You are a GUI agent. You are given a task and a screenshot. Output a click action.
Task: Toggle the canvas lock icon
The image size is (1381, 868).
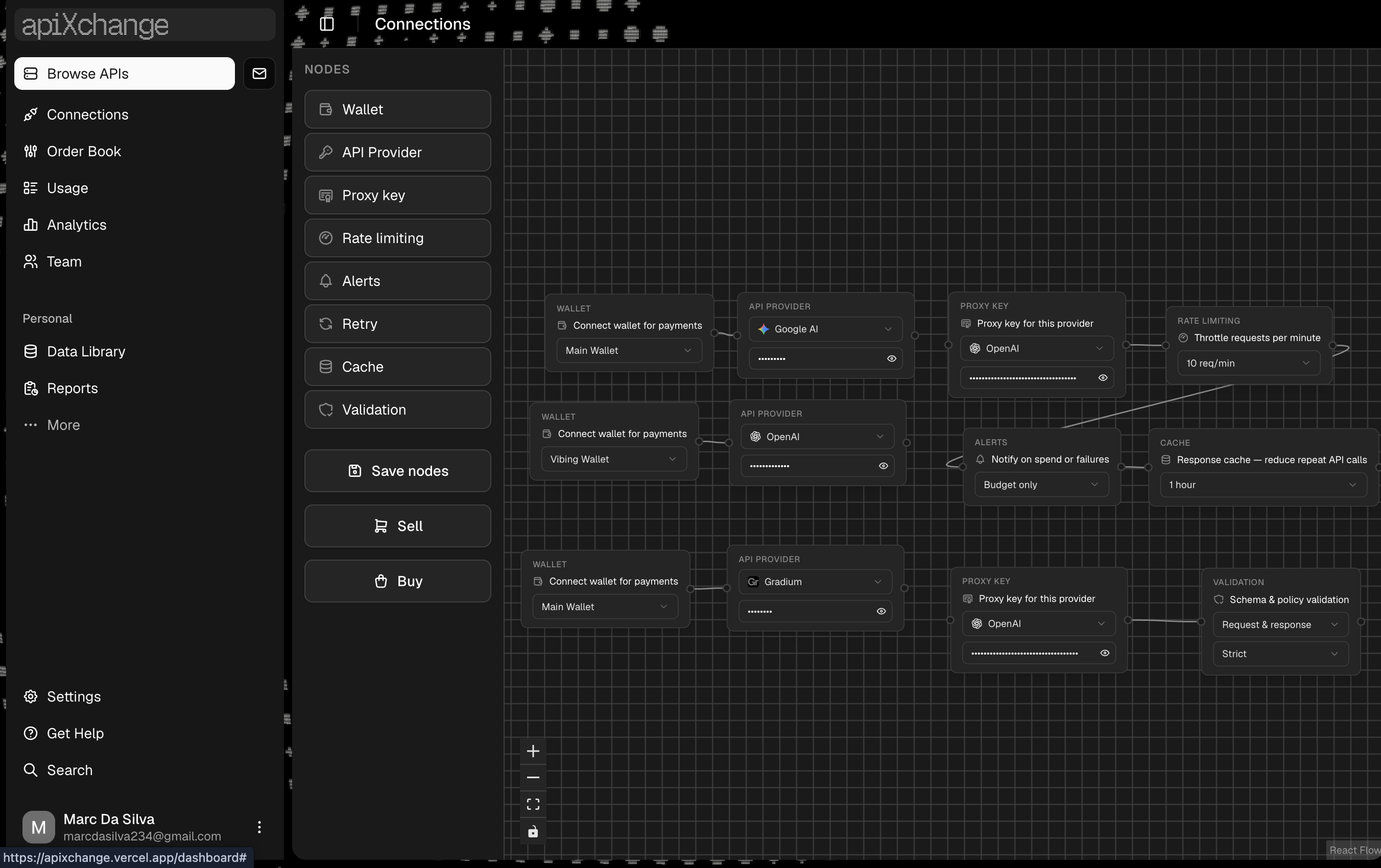pyautogui.click(x=533, y=831)
